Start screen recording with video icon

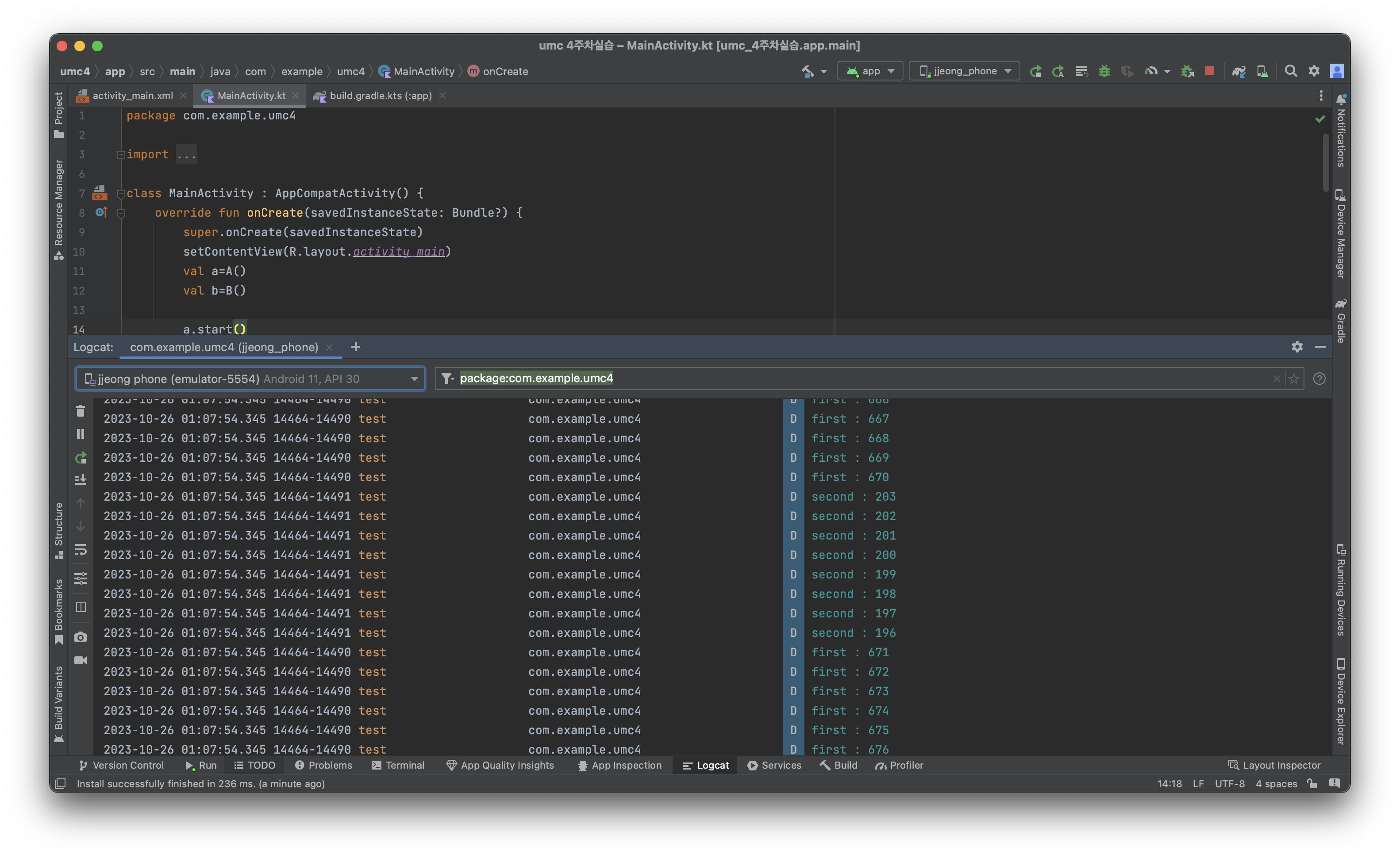point(81,660)
